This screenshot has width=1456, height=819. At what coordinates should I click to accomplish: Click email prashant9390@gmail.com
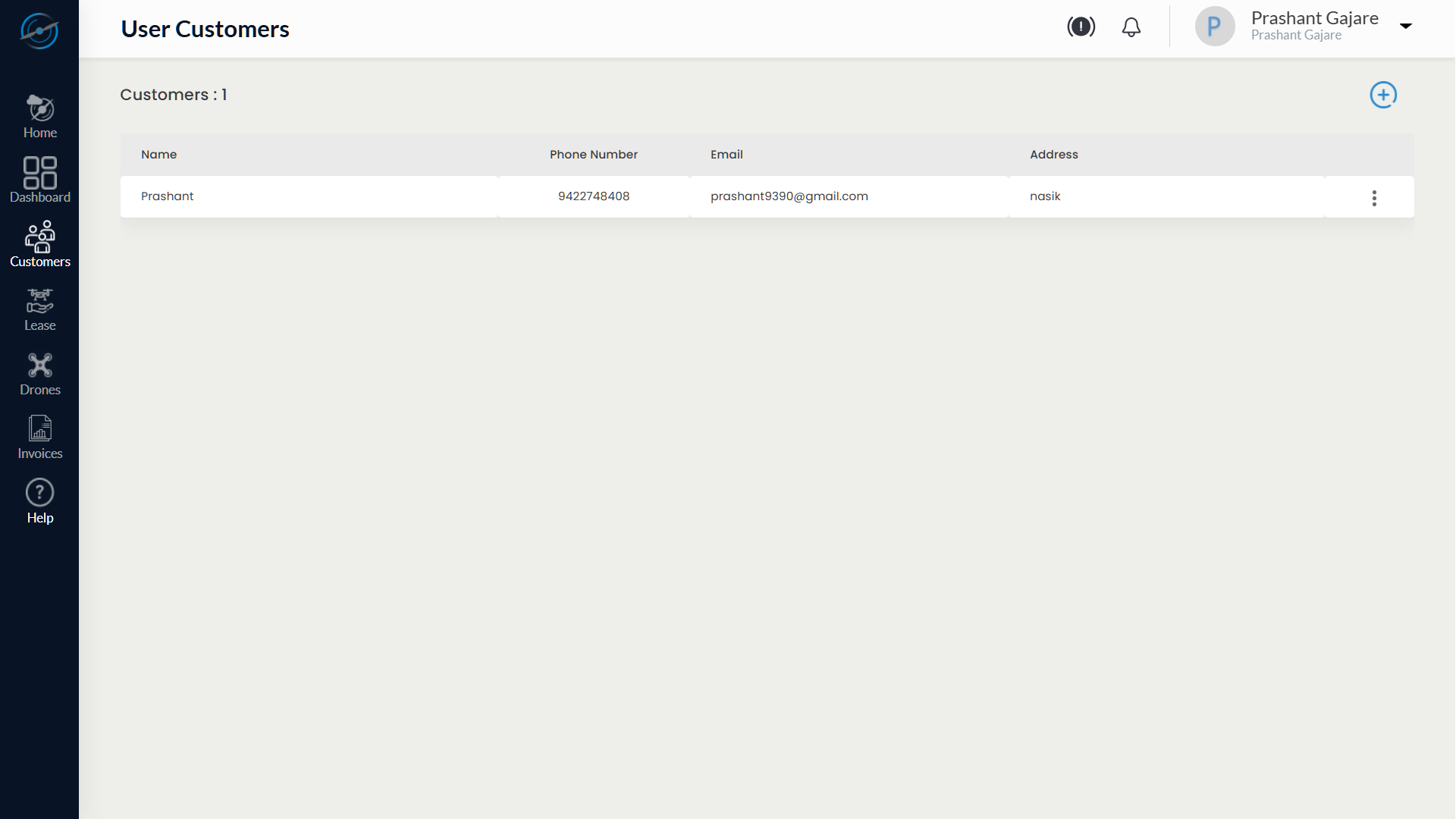pos(789,196)
